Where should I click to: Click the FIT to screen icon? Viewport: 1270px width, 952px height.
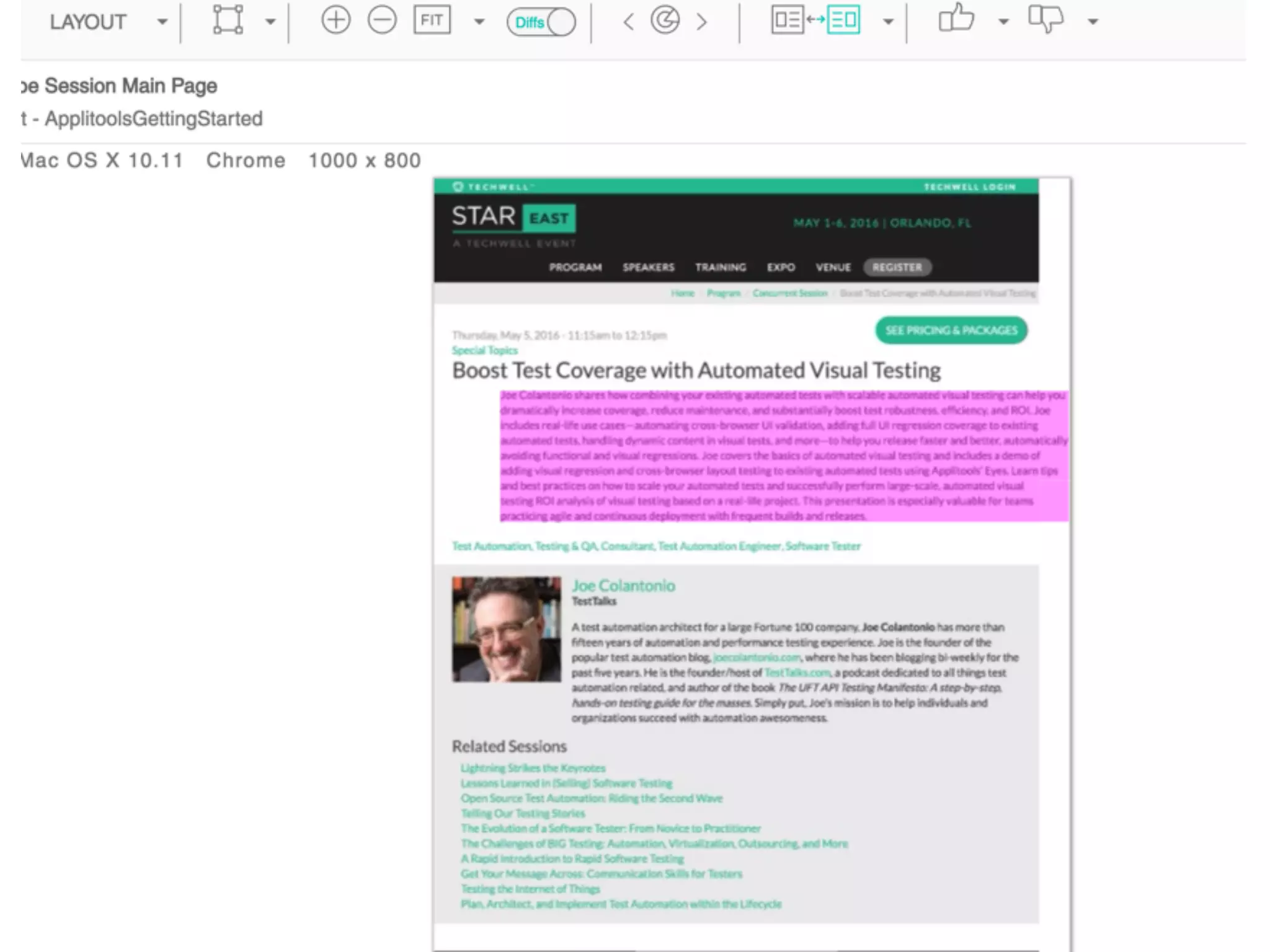[x=432, y=21]
